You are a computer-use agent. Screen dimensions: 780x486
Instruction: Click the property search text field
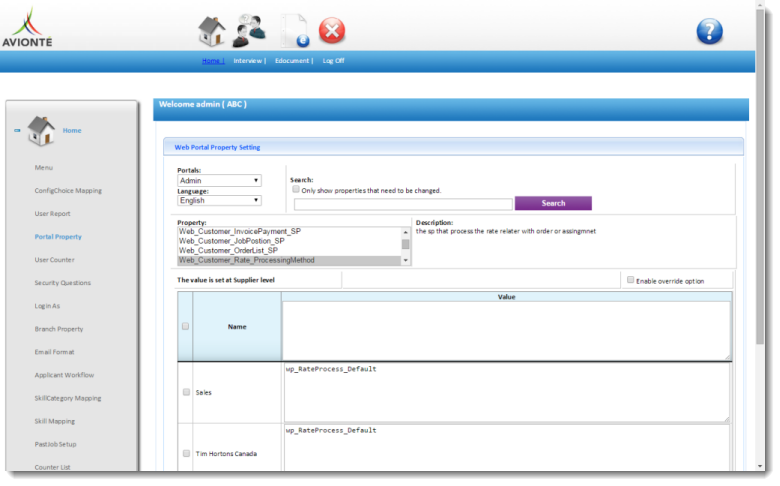click(402, 203)
